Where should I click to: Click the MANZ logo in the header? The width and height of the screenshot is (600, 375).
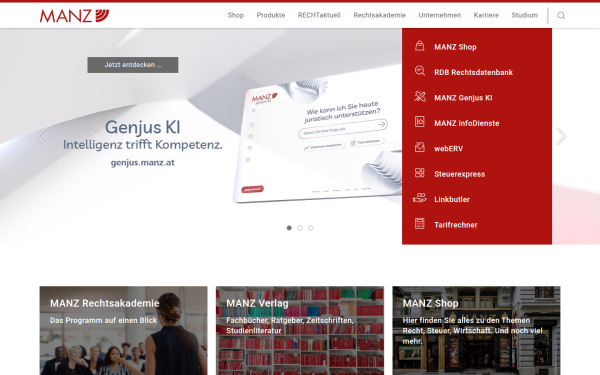point(74,16)
